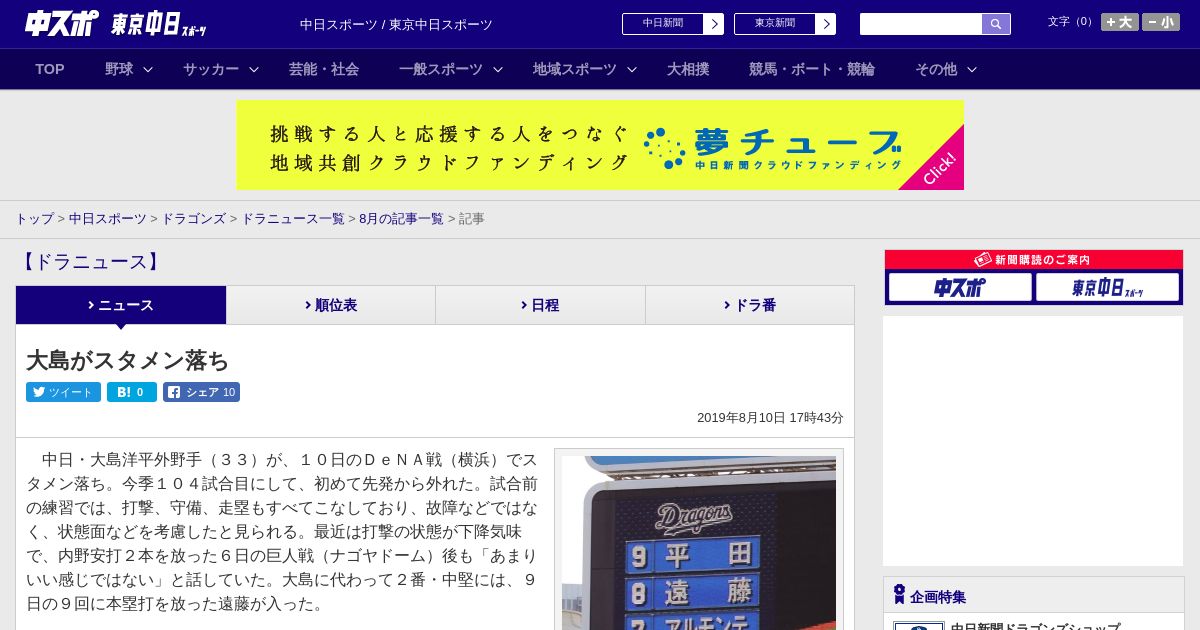Click the 新聞購読のご案内 header
Viewport: 1200px width, 630px height.
(1034, 260)
